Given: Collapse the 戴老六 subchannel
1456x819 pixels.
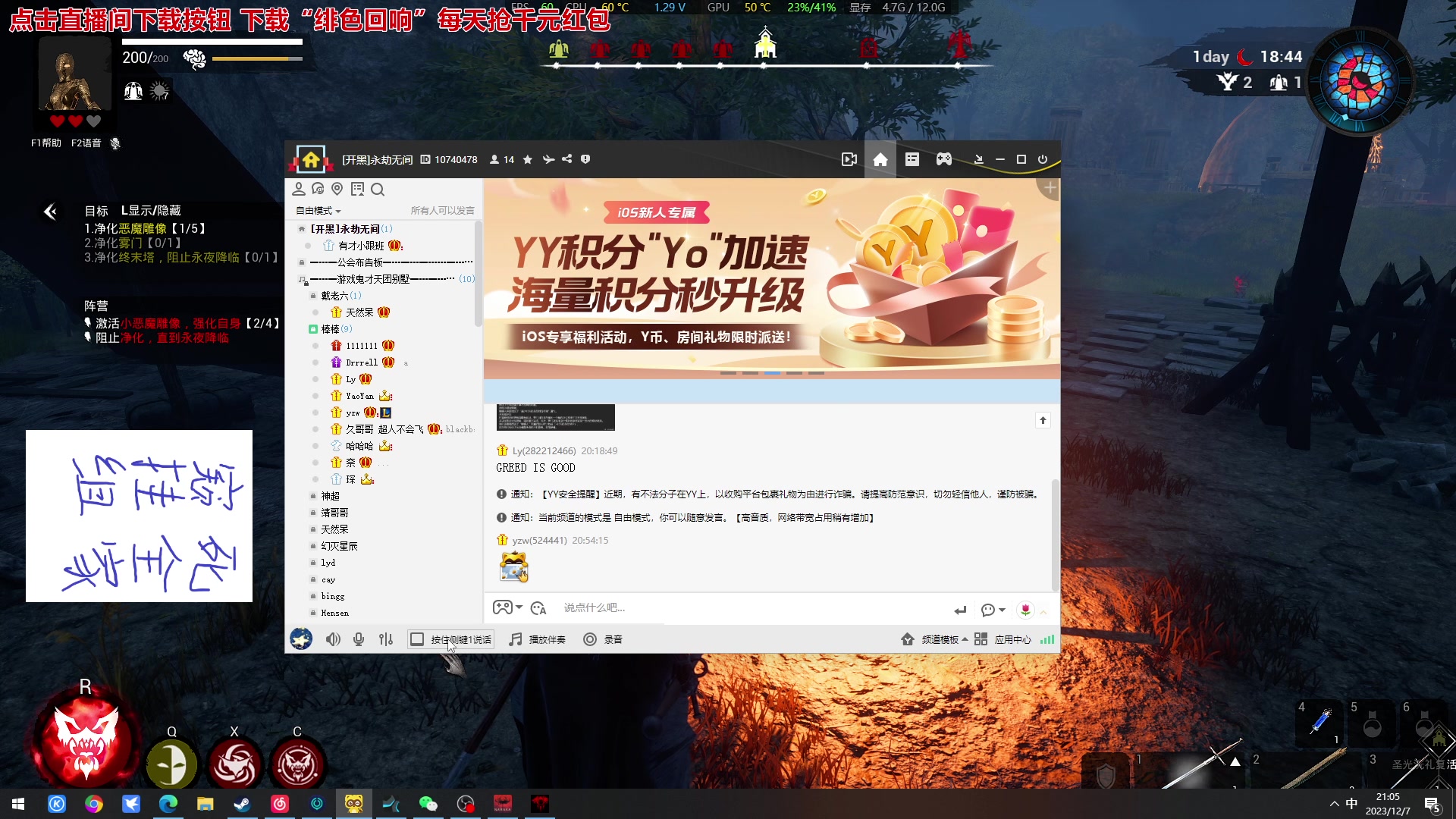Looking at the screenshot, I should pos(313,296).
